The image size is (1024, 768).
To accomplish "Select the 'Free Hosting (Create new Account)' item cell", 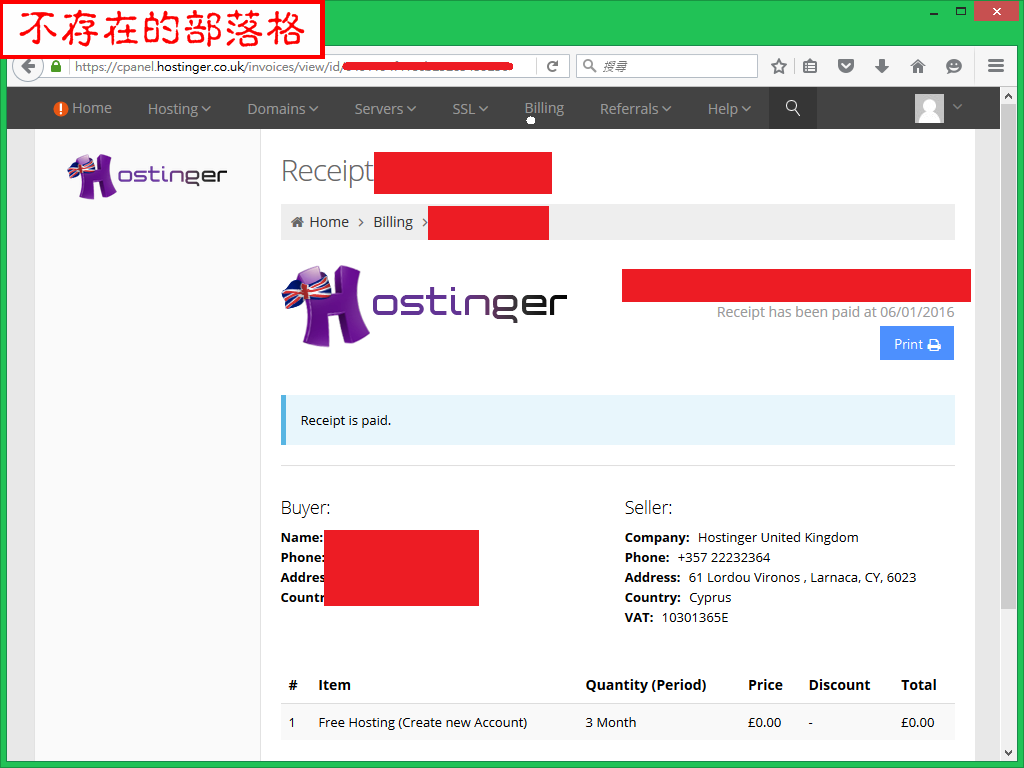I will click(x=423, y=722).
